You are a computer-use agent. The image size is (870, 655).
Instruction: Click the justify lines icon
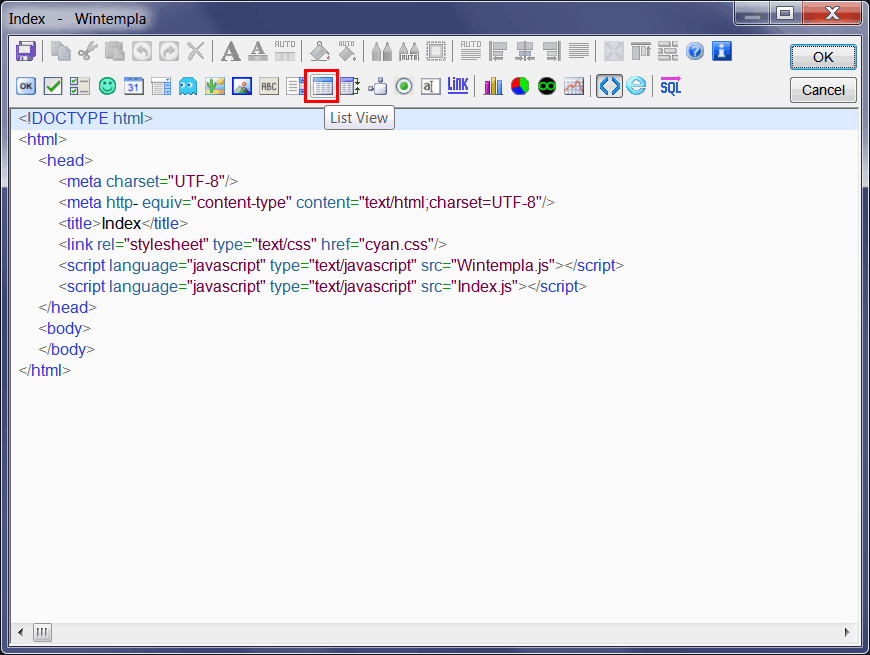(579, 52)
